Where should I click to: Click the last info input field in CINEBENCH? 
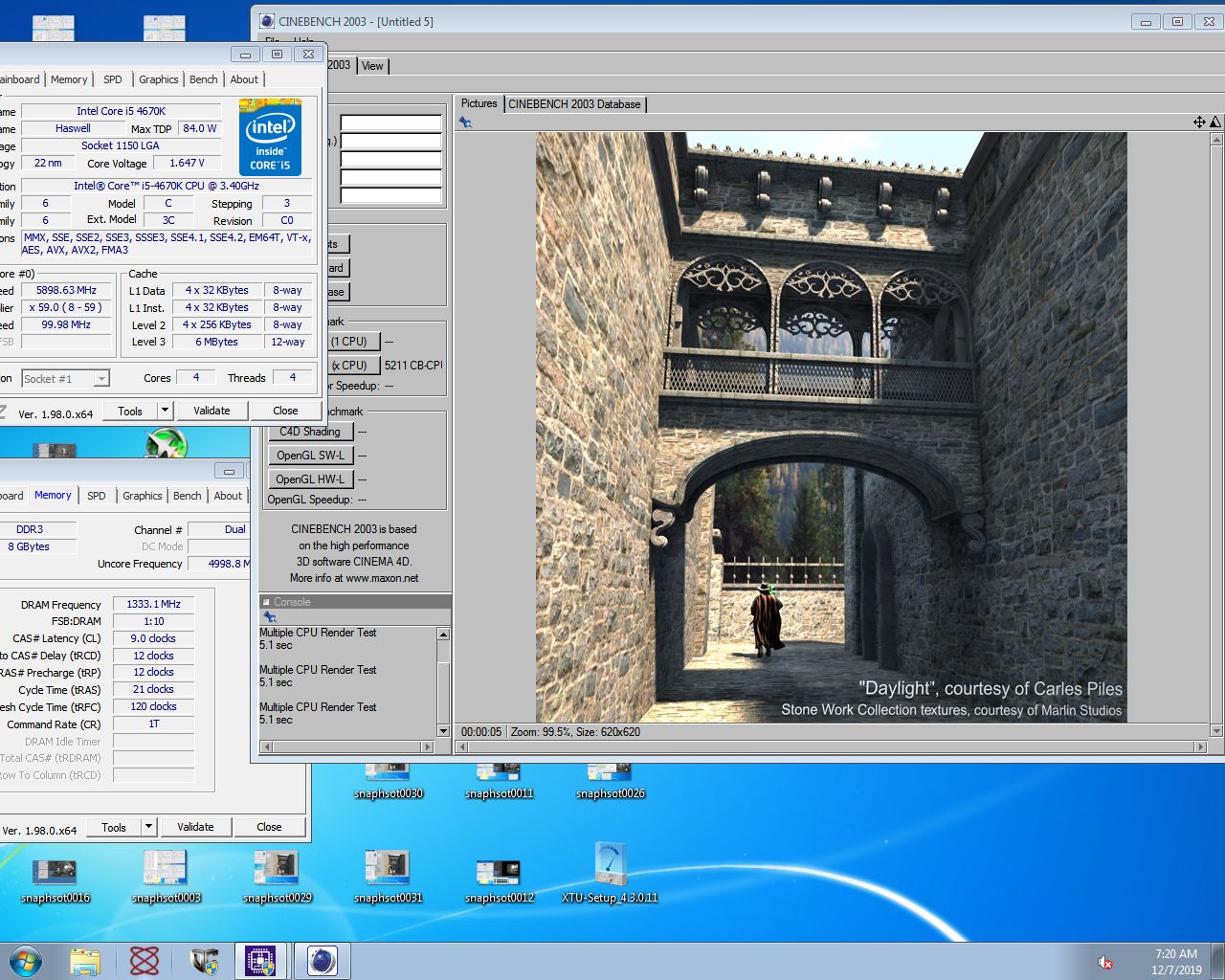391,196
